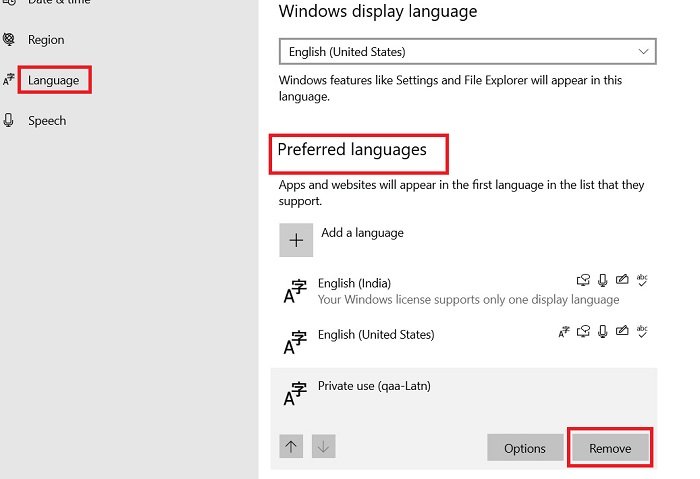This screenshot has width=700, height=479.
Task: Click the English (United States) language icon
Action: pos(295,342)
